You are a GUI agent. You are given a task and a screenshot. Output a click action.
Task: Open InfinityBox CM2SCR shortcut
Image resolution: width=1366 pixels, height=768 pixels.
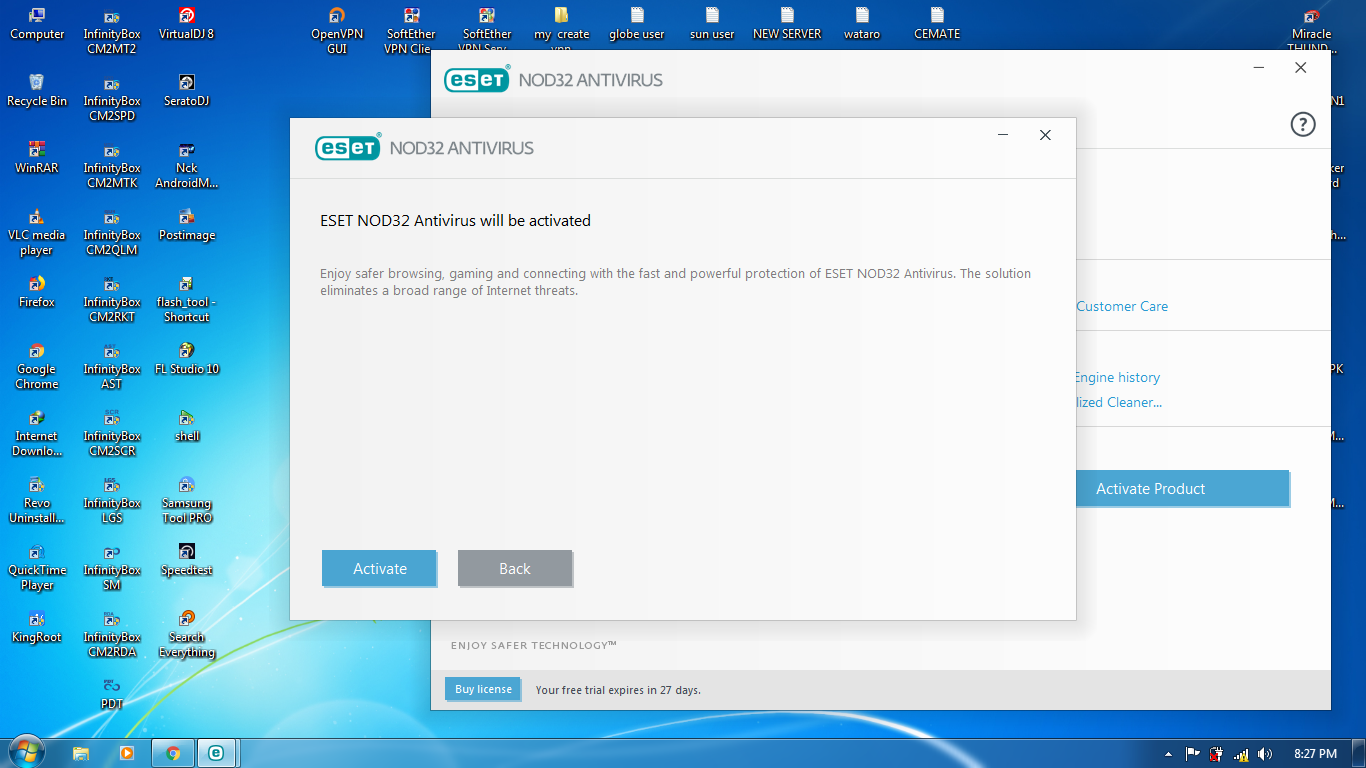pyautogui.click(x=112, y=434)
